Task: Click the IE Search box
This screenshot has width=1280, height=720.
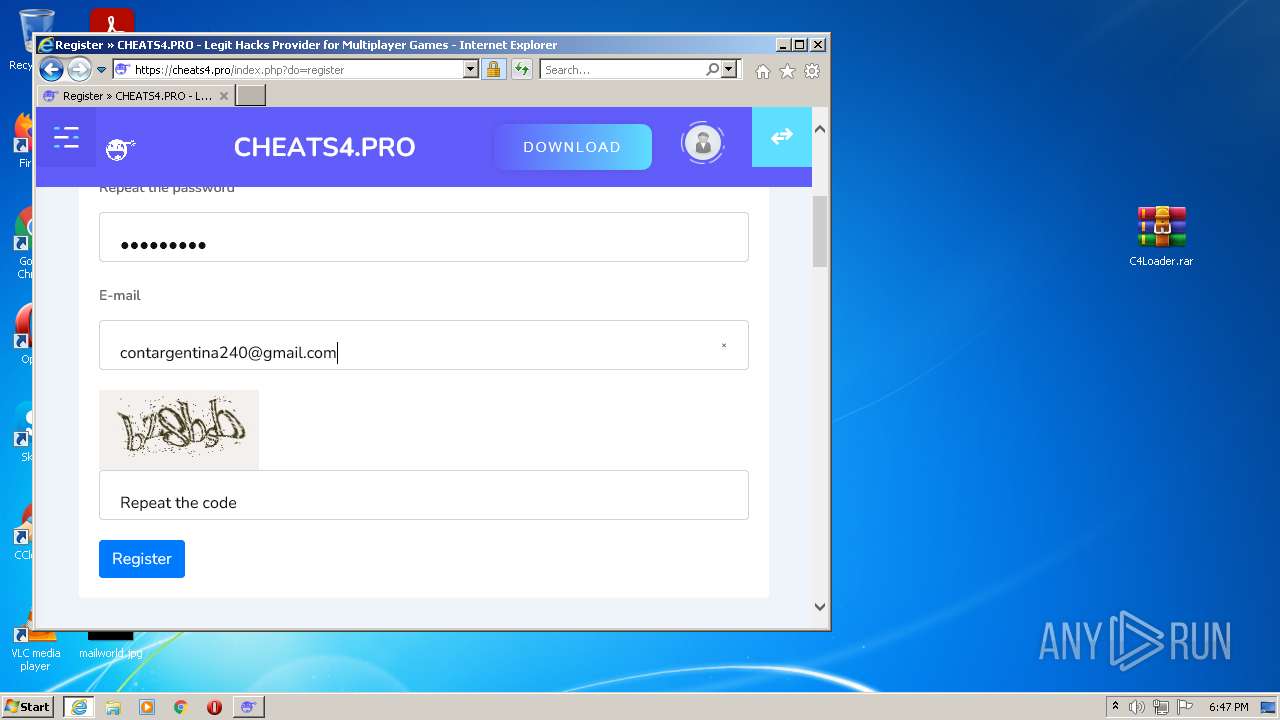Action: (622, 70)
